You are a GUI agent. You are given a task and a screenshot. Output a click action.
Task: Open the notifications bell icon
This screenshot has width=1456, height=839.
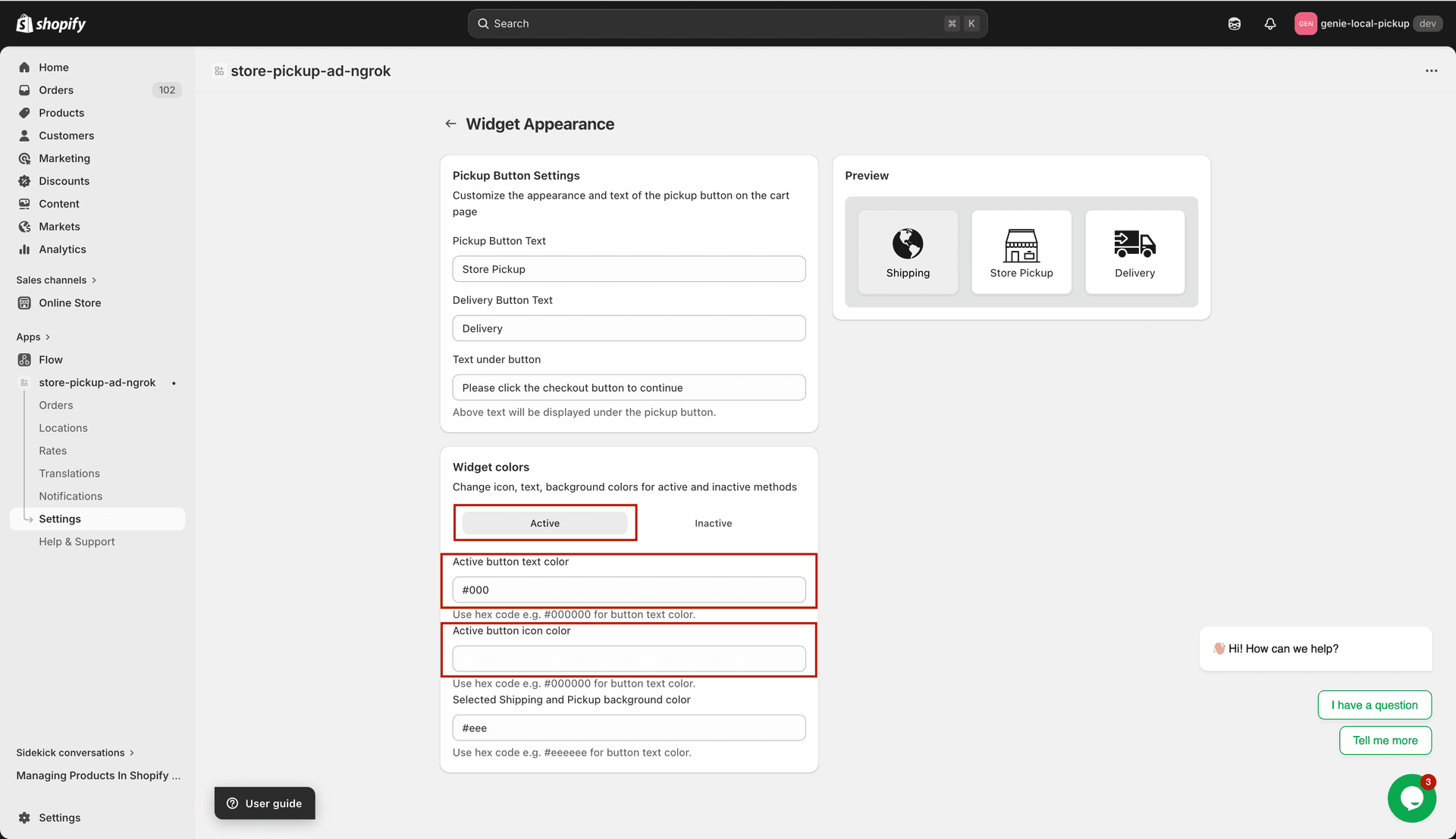[x=1270, y=23]
